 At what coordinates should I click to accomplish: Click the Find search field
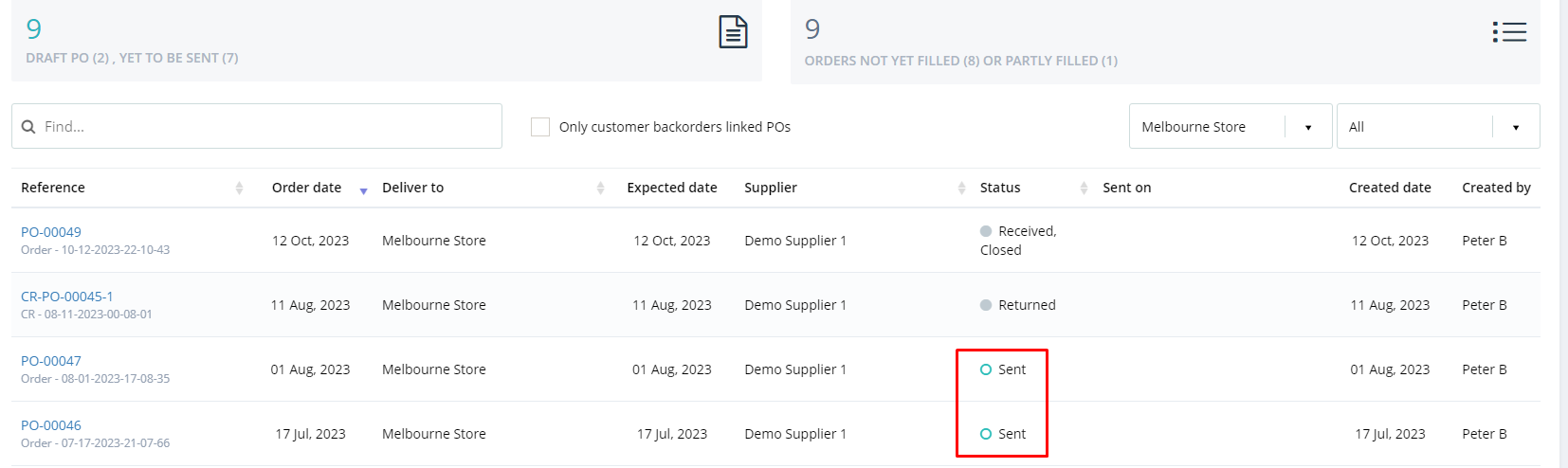257,126
